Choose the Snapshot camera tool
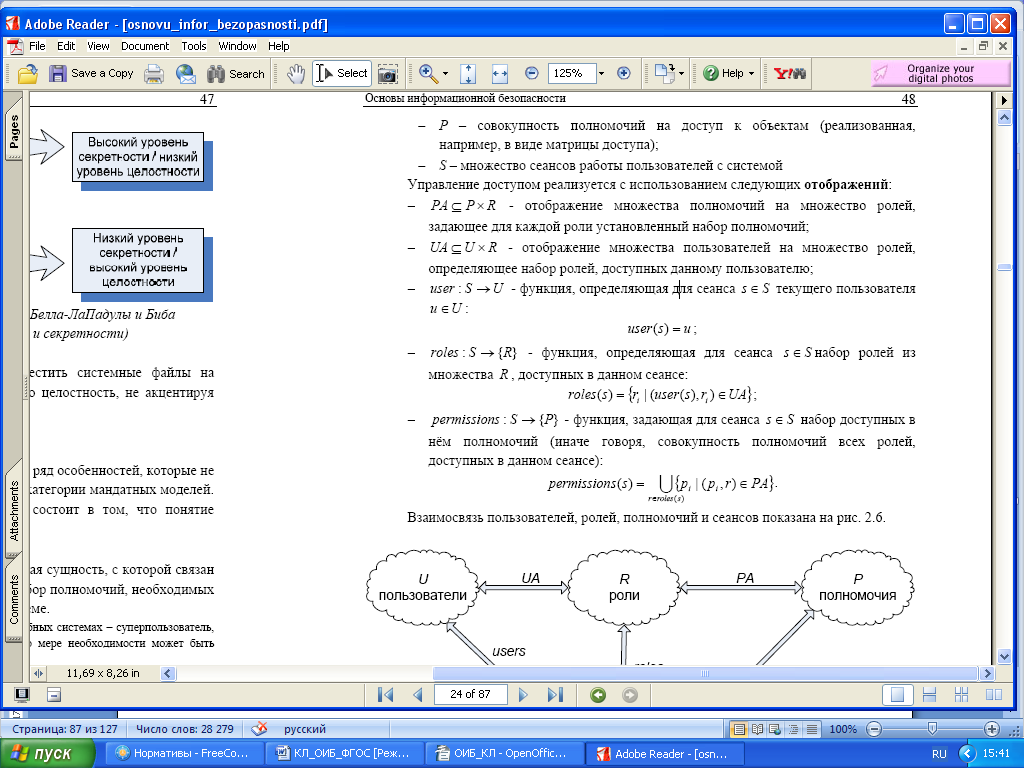Image resolution: width=1024 pixels, height=768 pixels. [x=387, y=74]
